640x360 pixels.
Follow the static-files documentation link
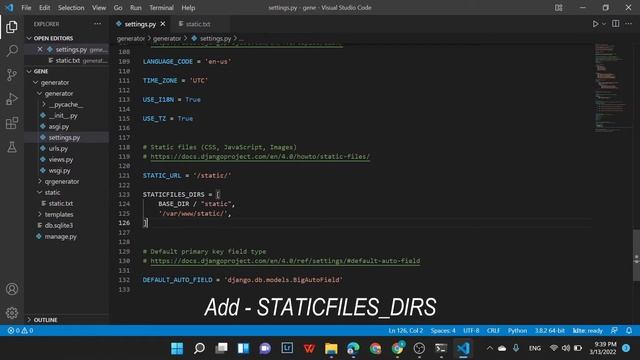[x=260, y=156]
